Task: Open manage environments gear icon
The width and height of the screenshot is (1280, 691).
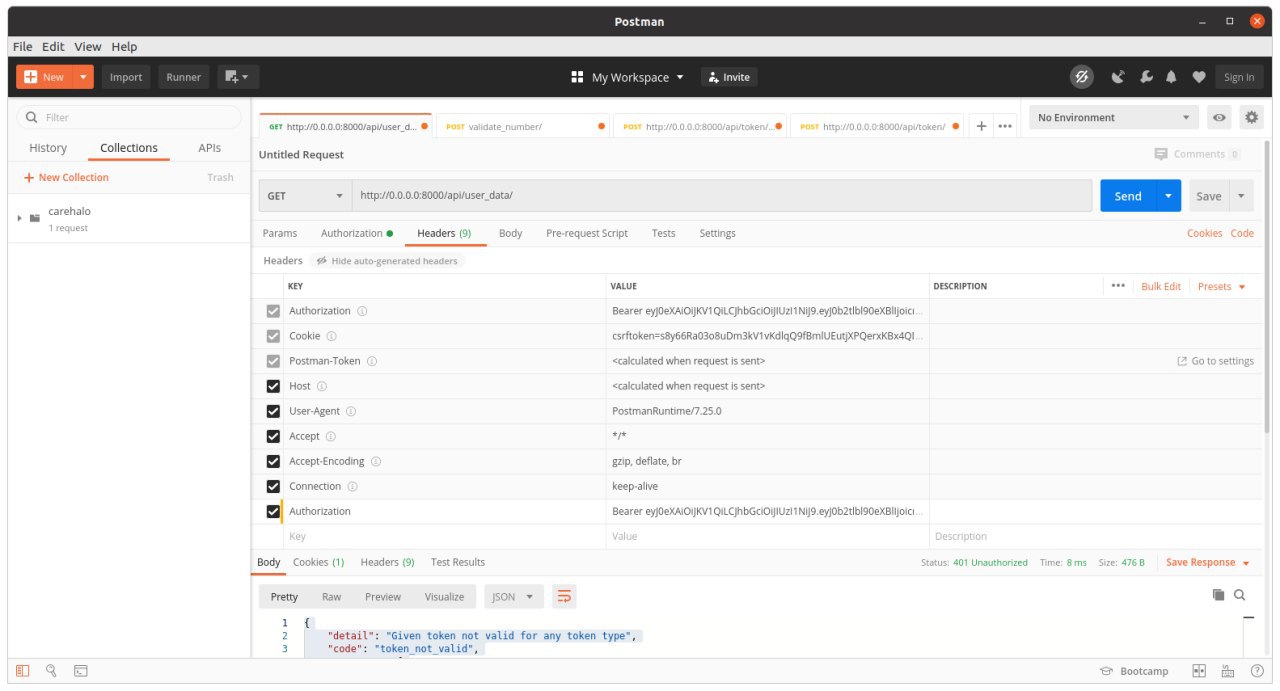Action: [1251, 117]
